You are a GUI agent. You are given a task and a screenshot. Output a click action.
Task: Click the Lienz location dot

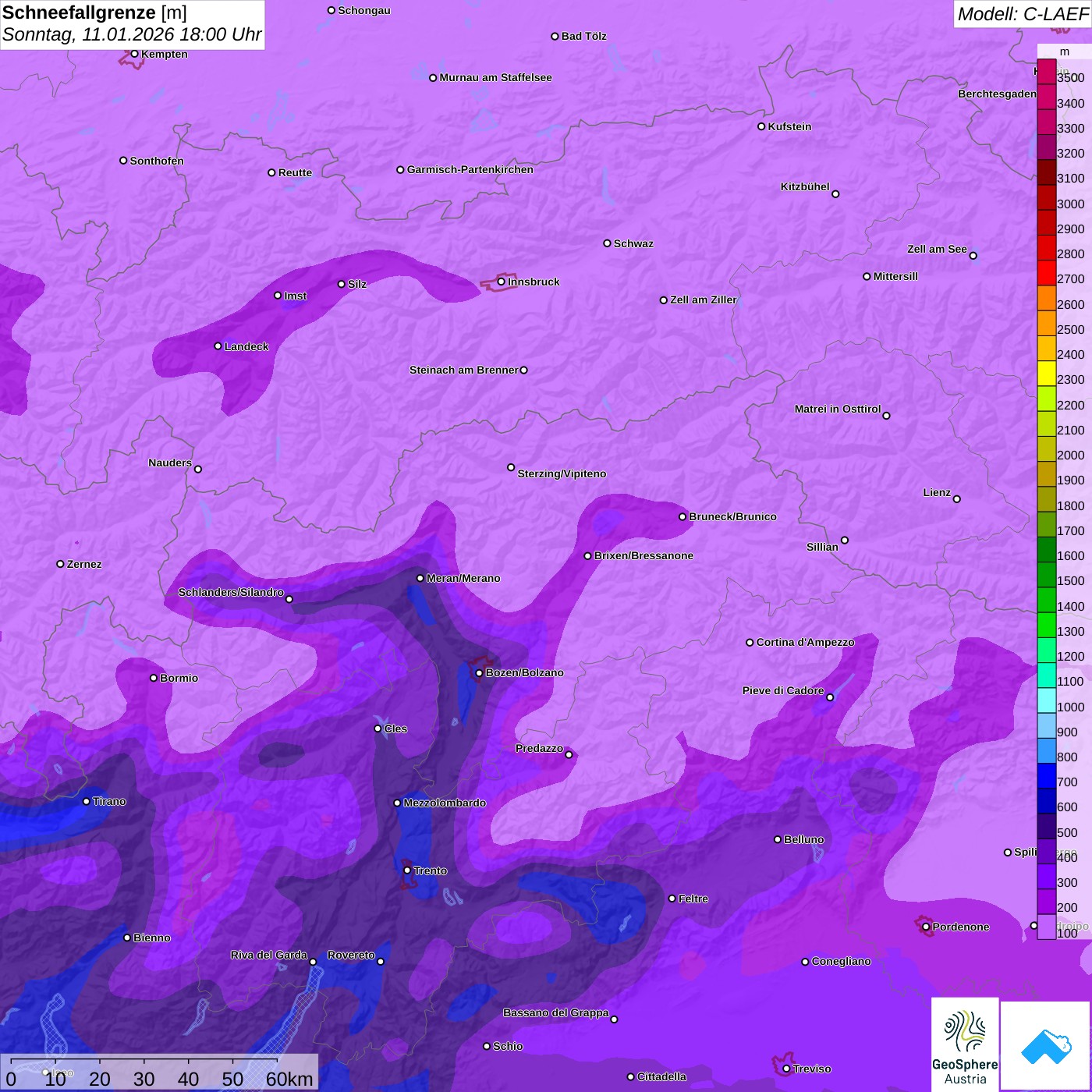point(957,499)
